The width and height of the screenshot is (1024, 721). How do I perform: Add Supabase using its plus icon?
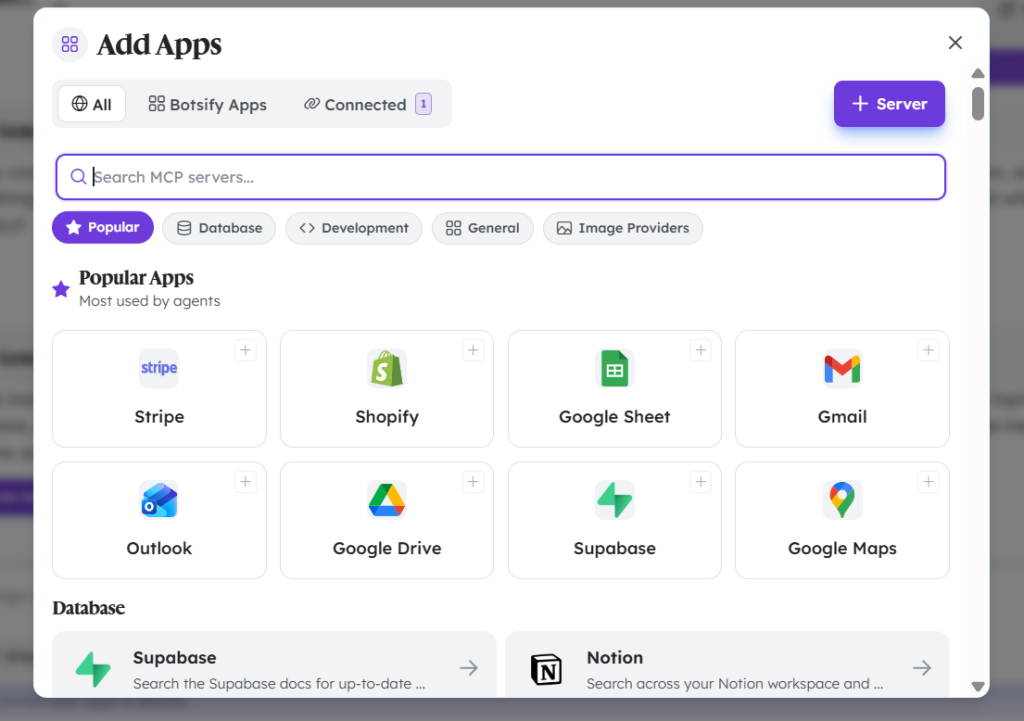click(x=701, y=482)
